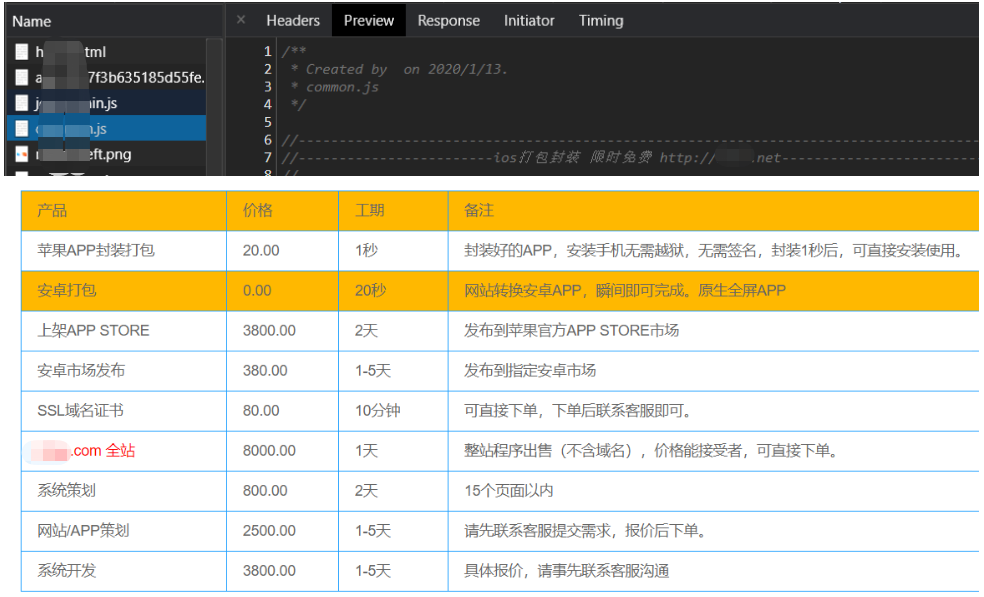Click the ios打包封装 限时免费 comment line
Screen dimensions: 984x597
[629, 157]
